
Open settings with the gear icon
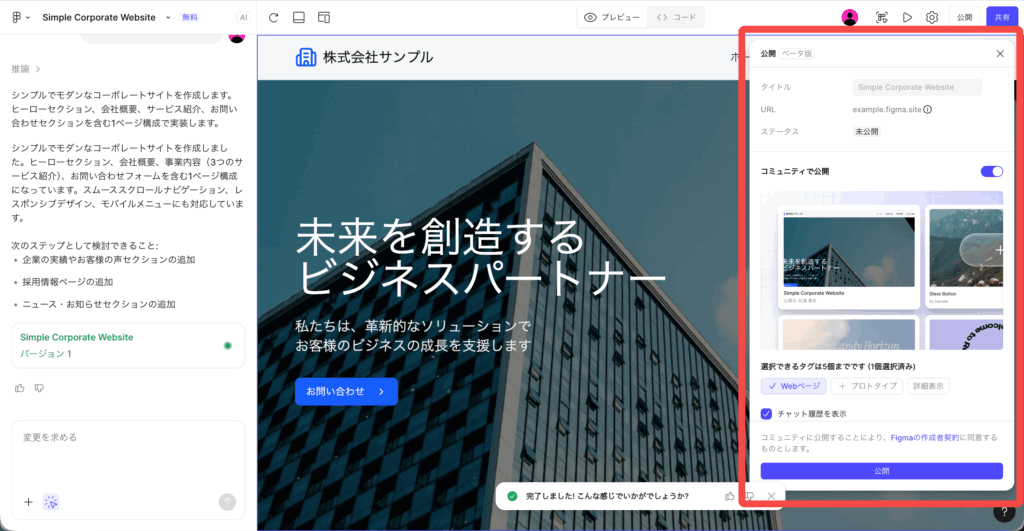pyautogui.click(x=932, y=18)
